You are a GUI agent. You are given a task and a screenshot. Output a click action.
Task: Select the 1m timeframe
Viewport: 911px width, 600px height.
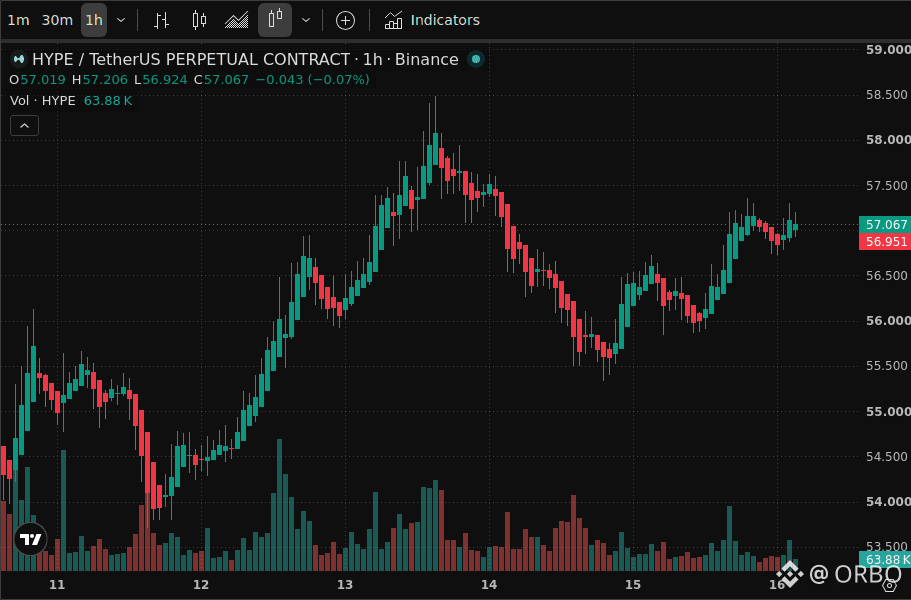[18, 20]
